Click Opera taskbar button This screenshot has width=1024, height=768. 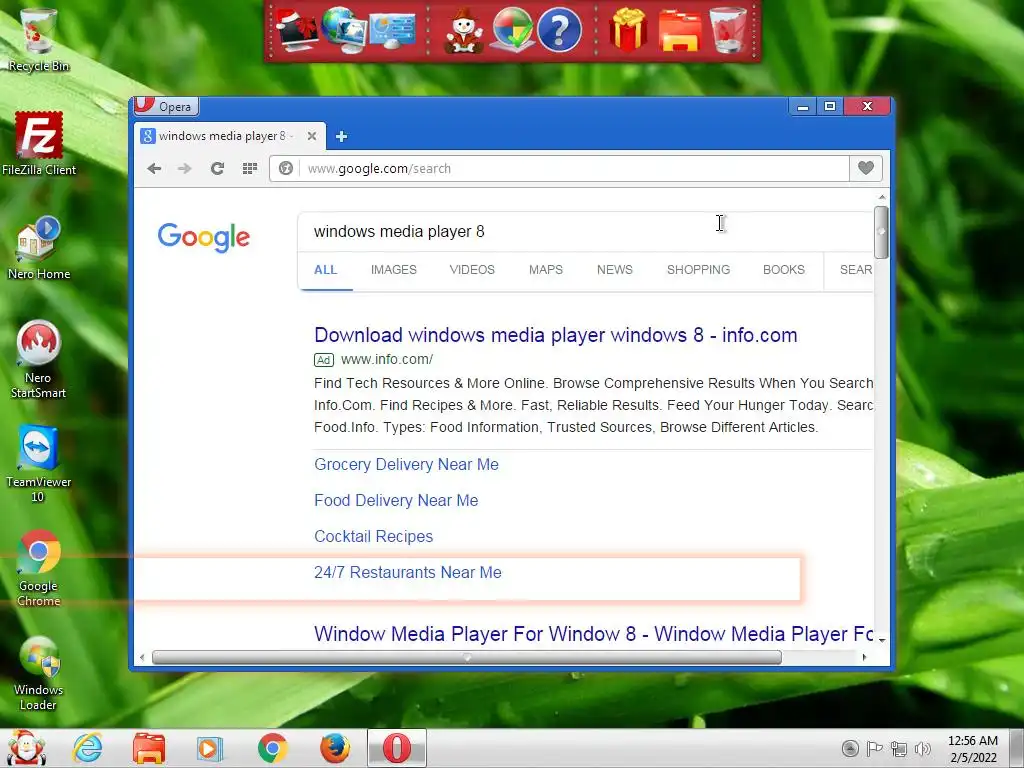(396, 748)
